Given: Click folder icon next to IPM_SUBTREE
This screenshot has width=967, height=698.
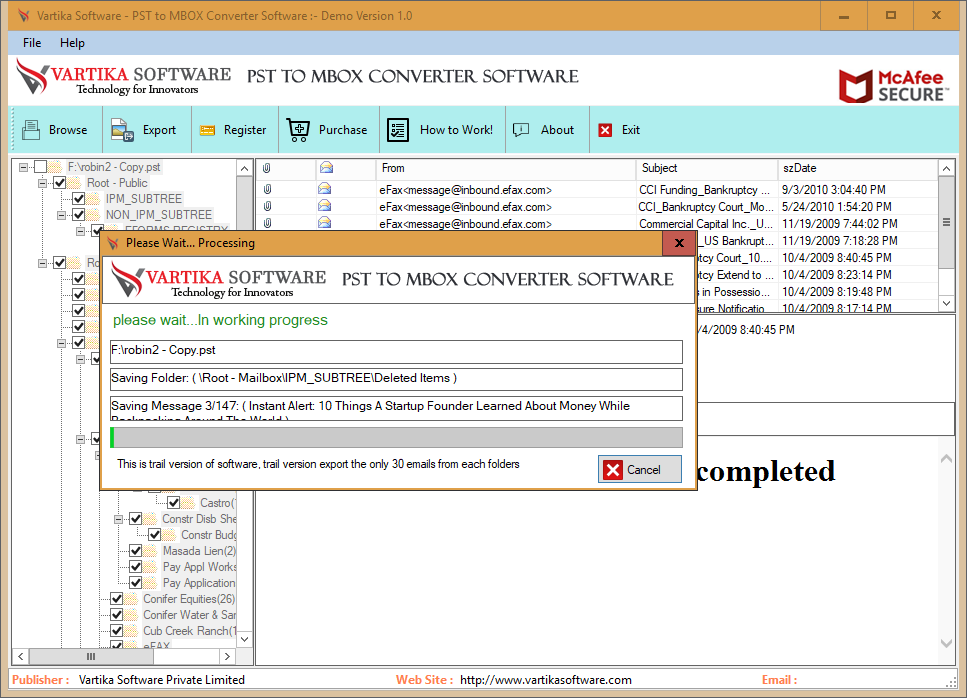Looking at the screenshot, I should pos(94,199).
